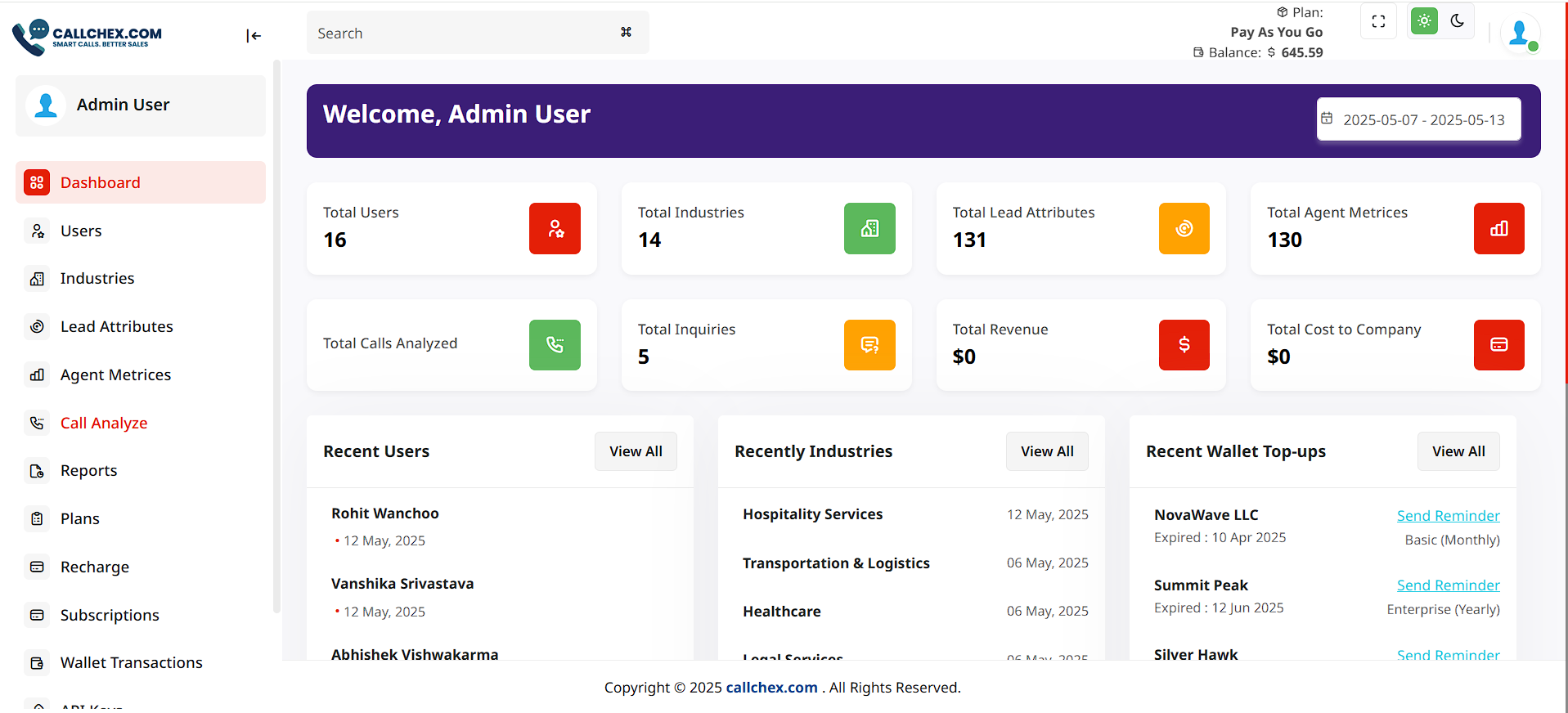This screenshot has width=1568, height=713.
Task: Open Subscriptions menu item
Action: (x=141, y=615)
